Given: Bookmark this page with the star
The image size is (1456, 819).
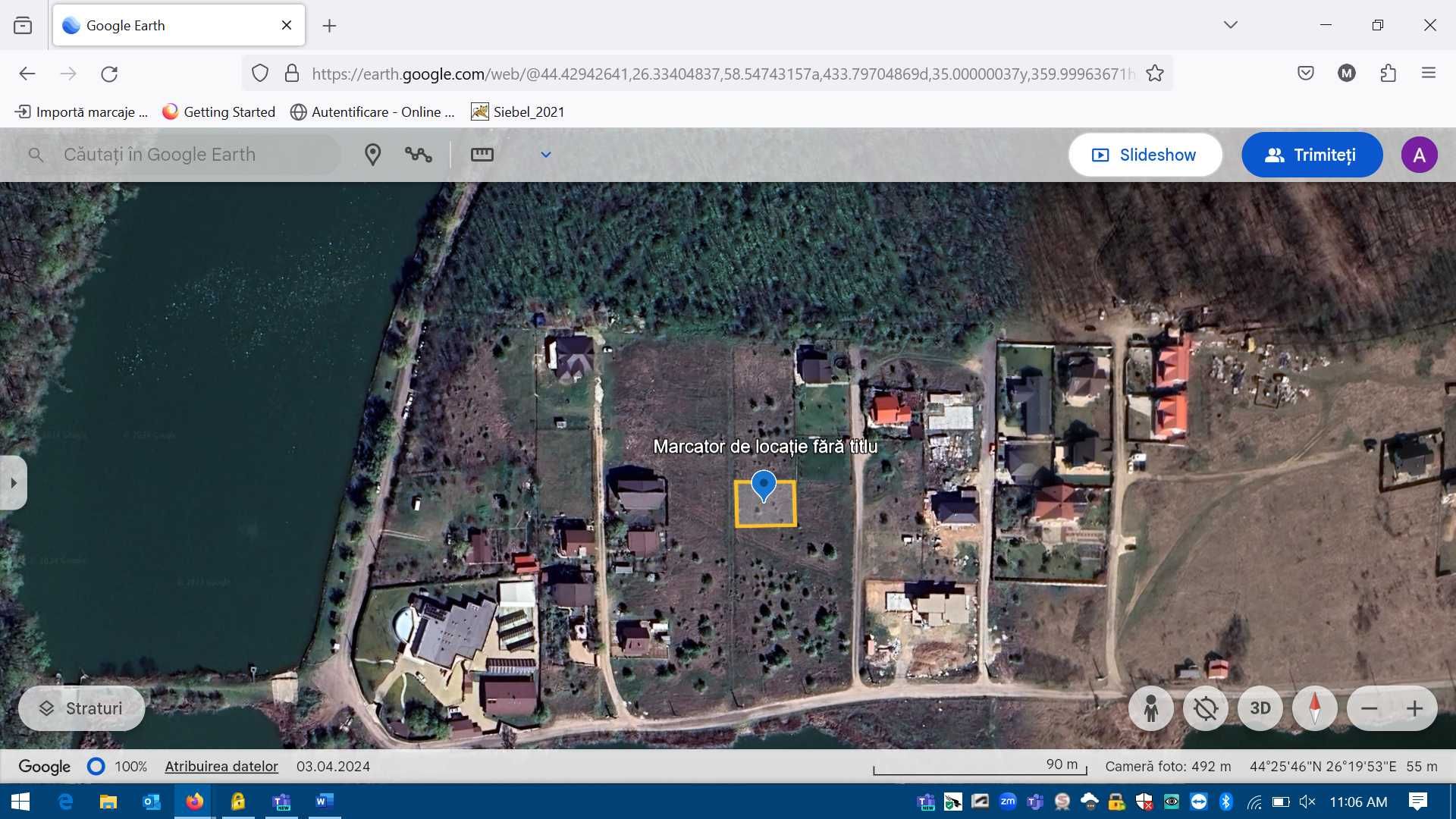Looking at the screenshot, I should [x=1155, y=74].
